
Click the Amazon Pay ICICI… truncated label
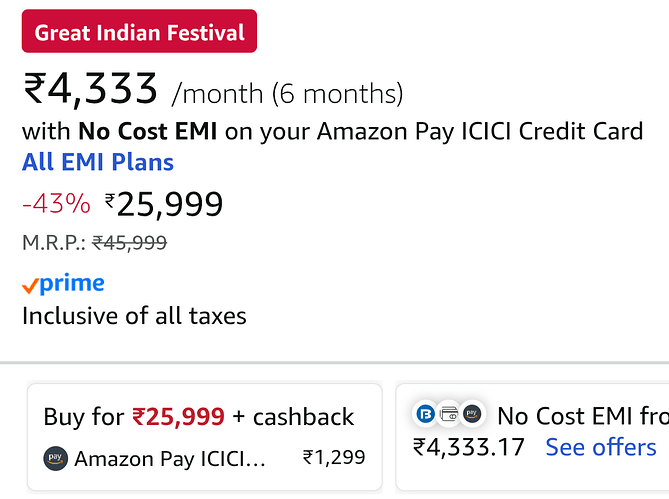pos(170,459)
